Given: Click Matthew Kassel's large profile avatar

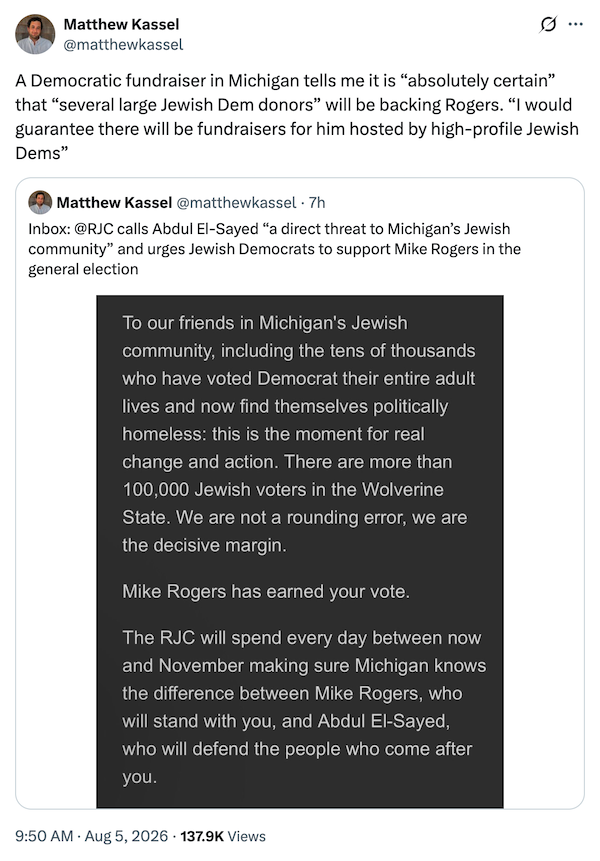Looking at the screenshot, I should 35,34.
